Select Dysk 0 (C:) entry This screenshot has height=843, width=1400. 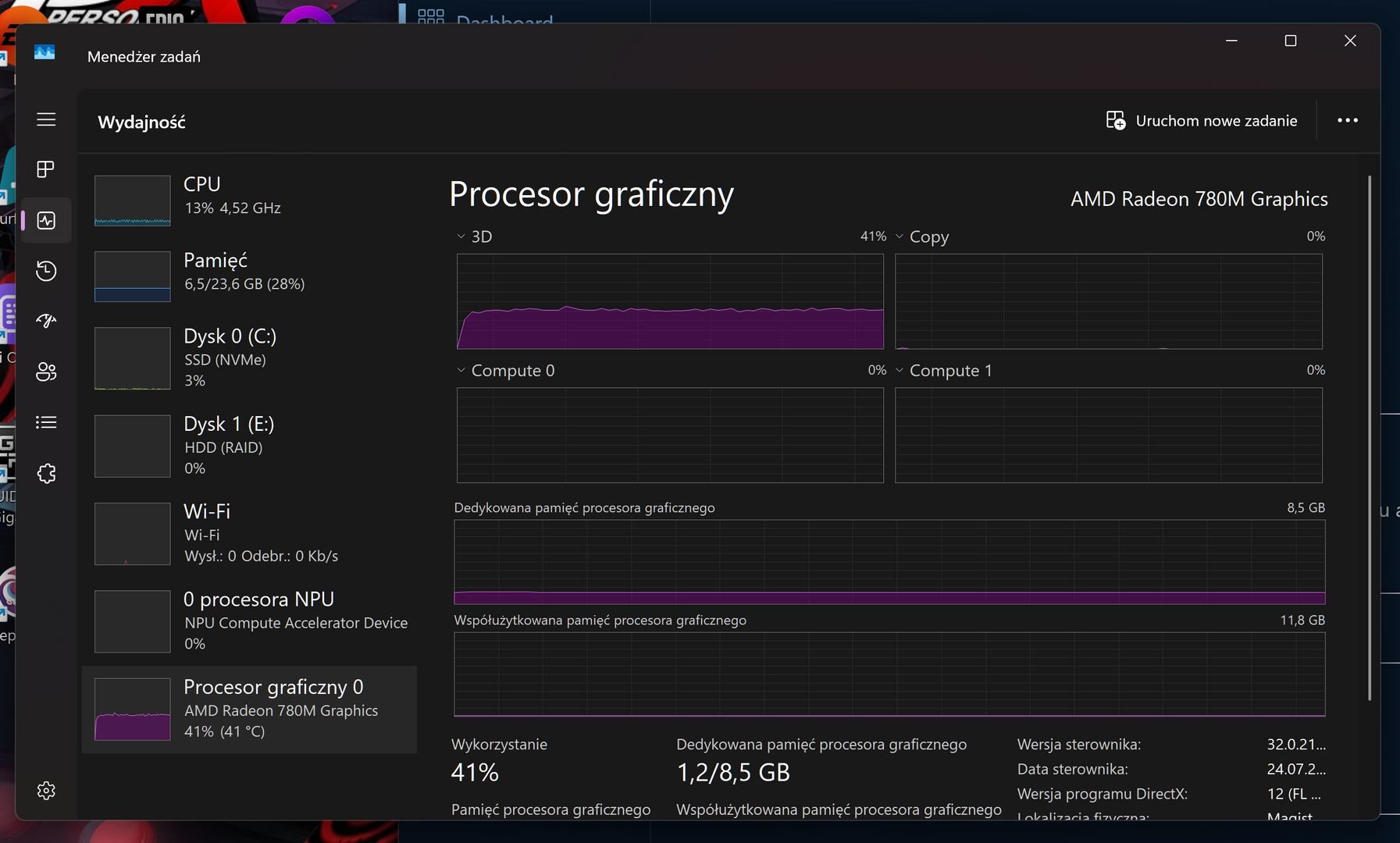tap(249, 357)
